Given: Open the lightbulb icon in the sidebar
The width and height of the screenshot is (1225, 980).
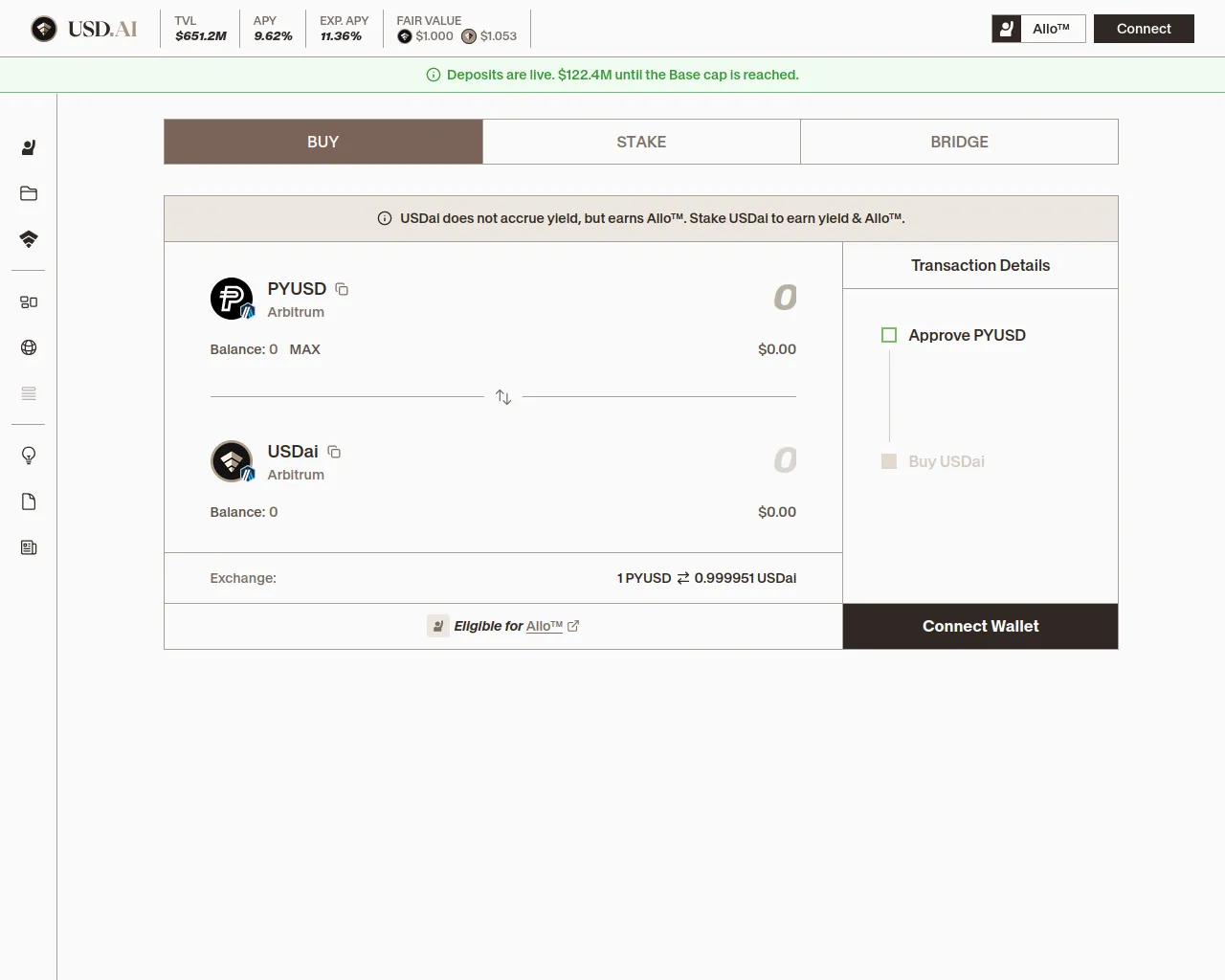Looking at the screenshot, I should [x=29, y=456].
